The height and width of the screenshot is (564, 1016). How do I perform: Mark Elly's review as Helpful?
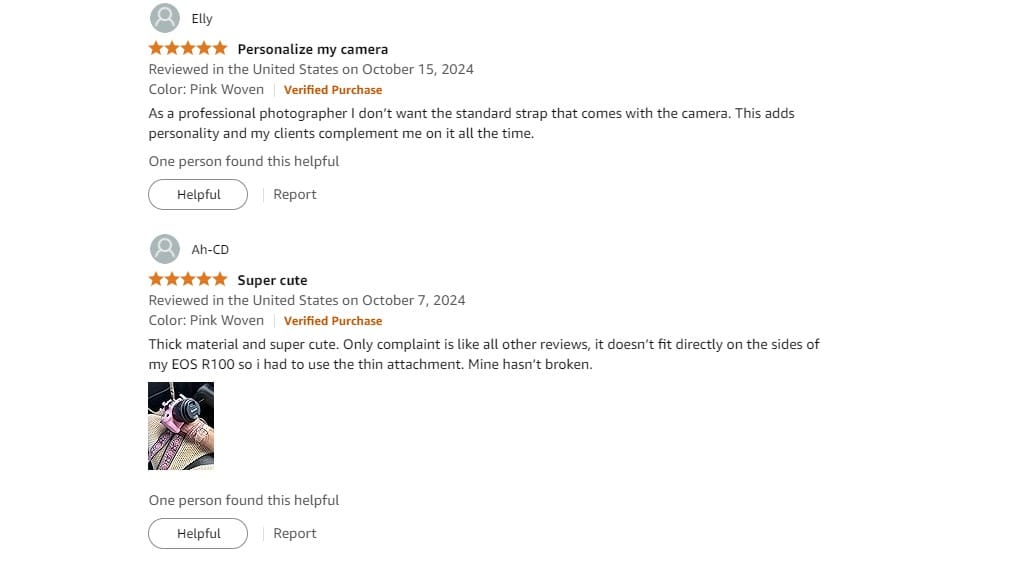coord(198,194)
